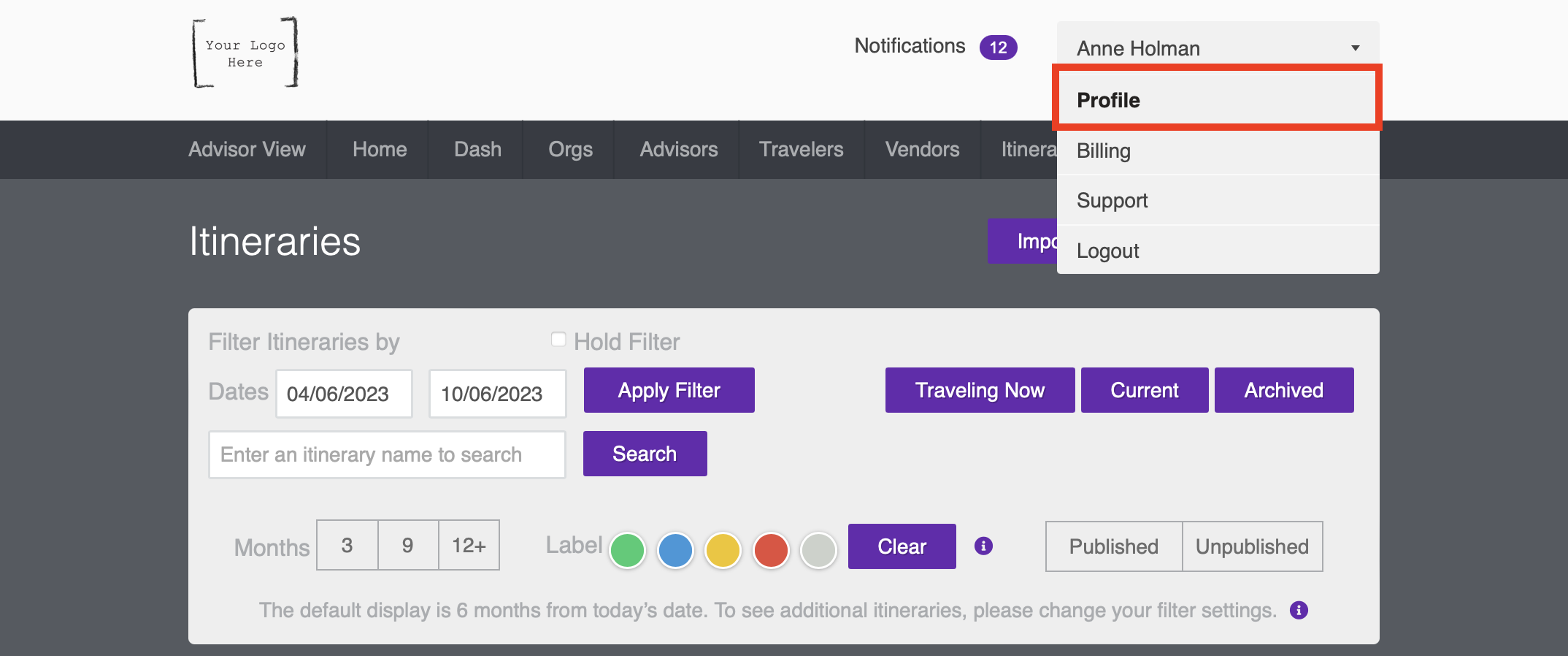Click info icon beside default display note
The image size is (1568, 656).
tap(1299, 610)
